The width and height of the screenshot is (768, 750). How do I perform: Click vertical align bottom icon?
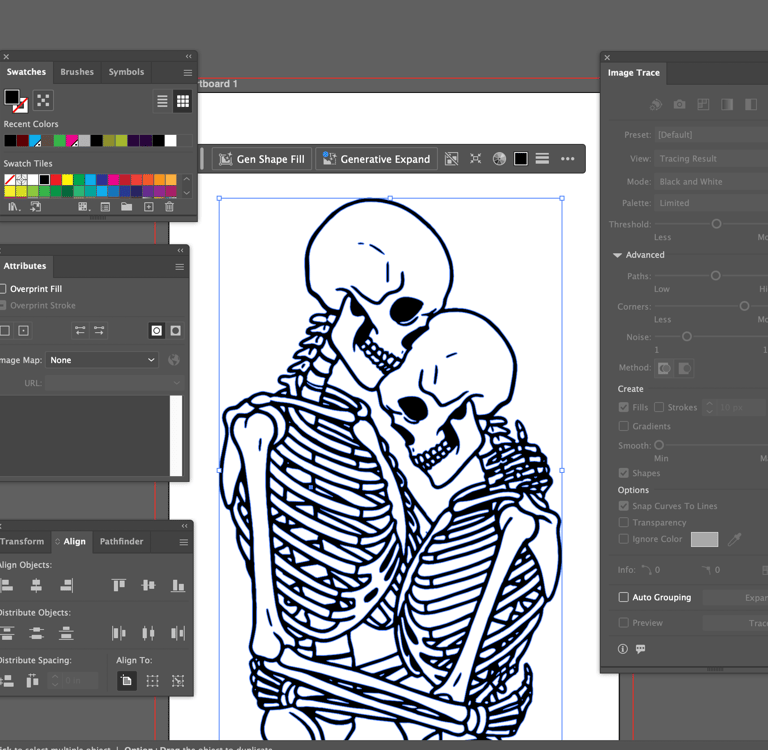pyautogui.click(x=178, y=585)
